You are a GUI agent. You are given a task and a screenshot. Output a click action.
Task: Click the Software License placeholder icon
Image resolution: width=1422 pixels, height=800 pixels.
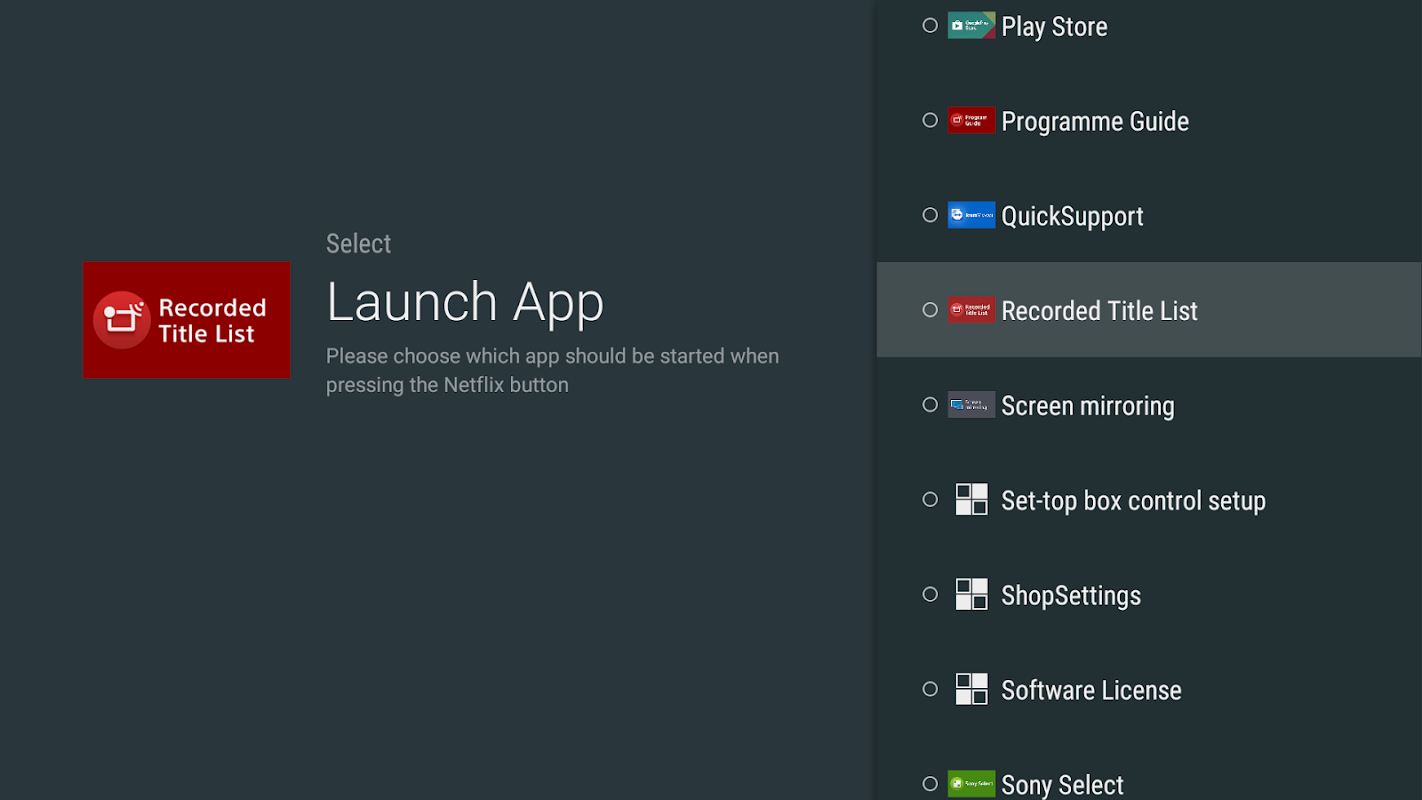click(971, 689)
